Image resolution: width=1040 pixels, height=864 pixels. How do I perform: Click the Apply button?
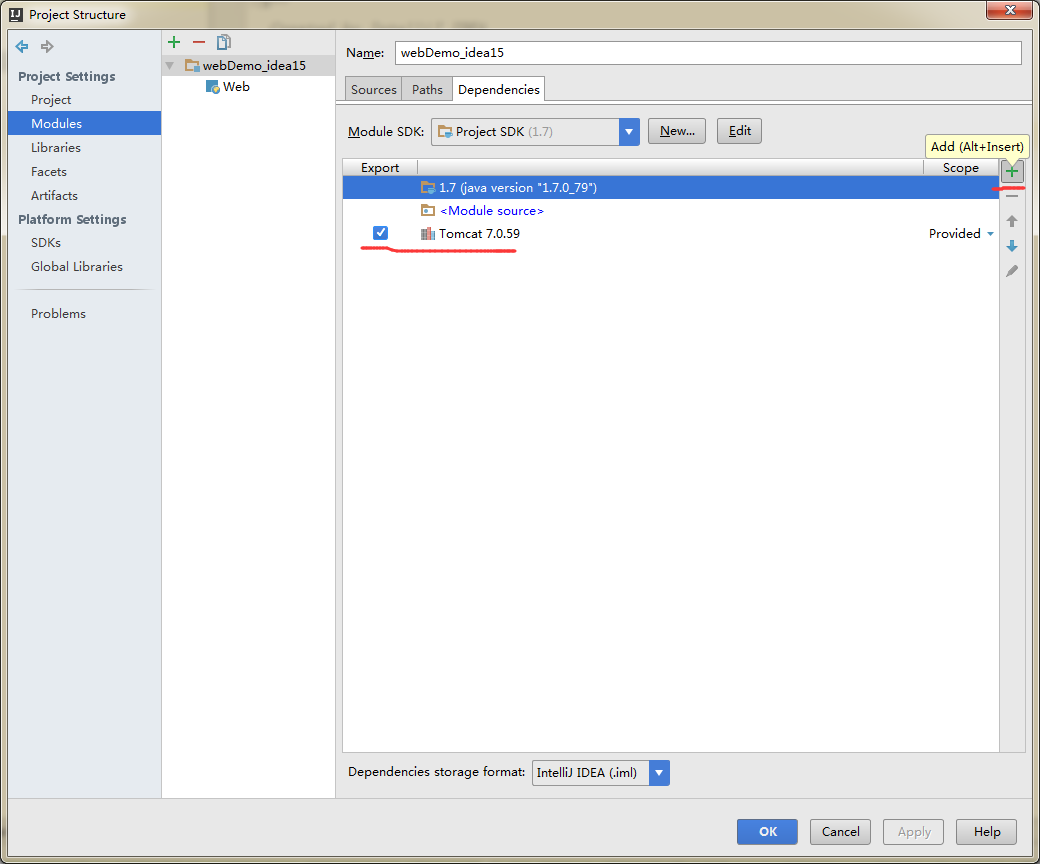pos(913,832)
